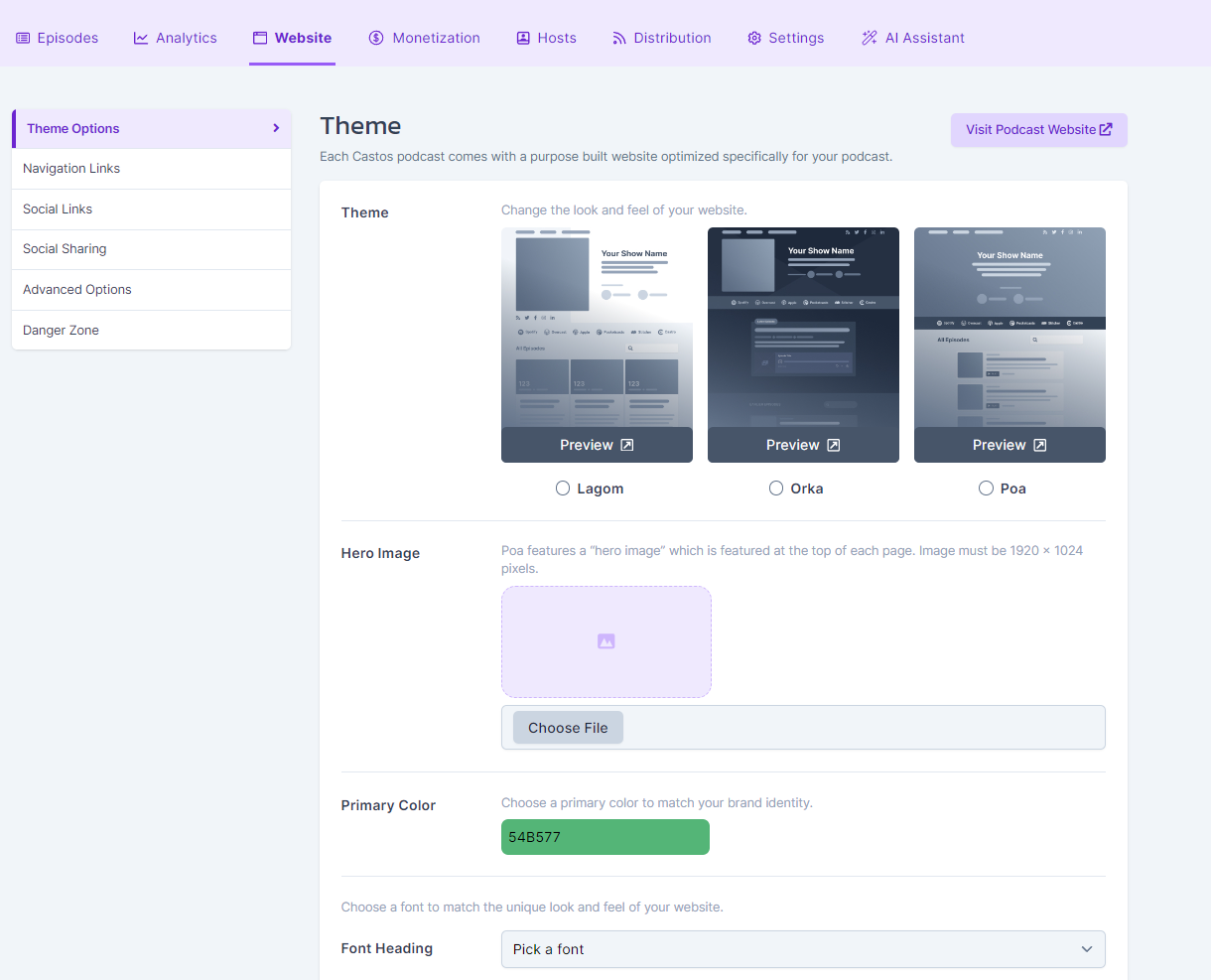Select the Lagom theme radio button
This screenshot has width=1211, height=980.
pos(563,489)
